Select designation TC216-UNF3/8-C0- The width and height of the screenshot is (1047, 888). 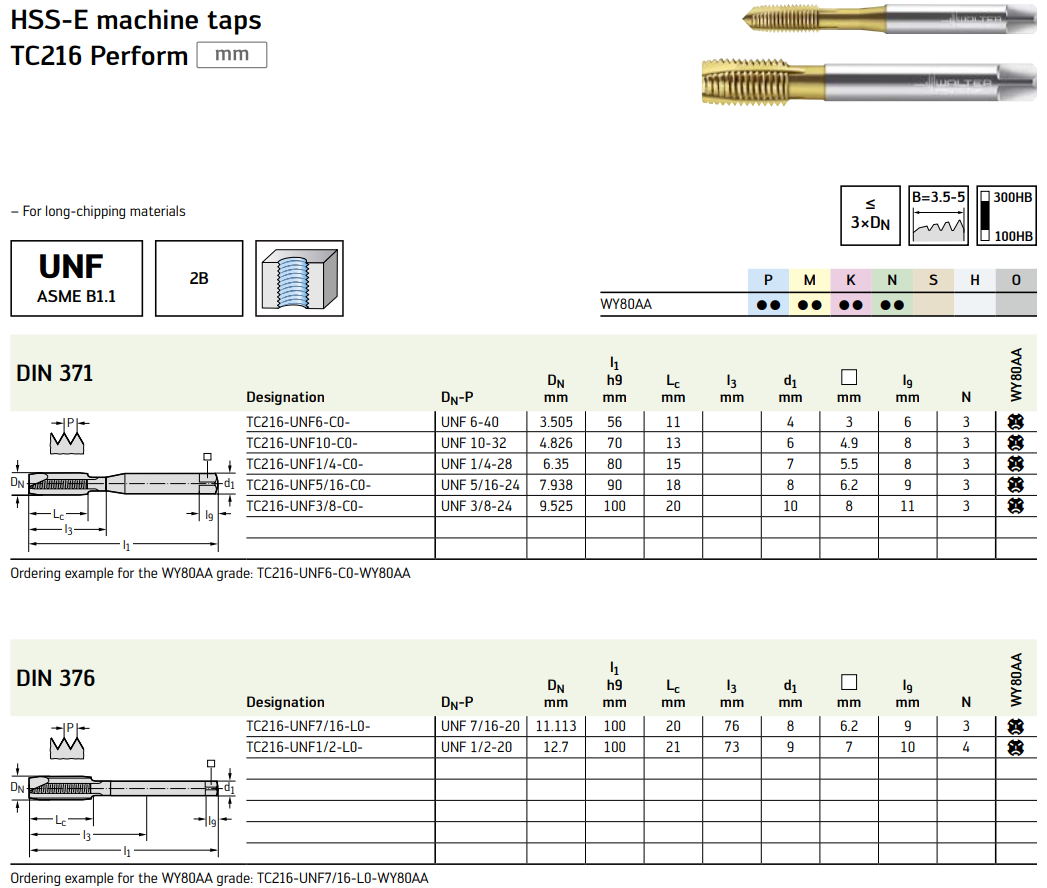pyautogui.click(x=304, y=506)
